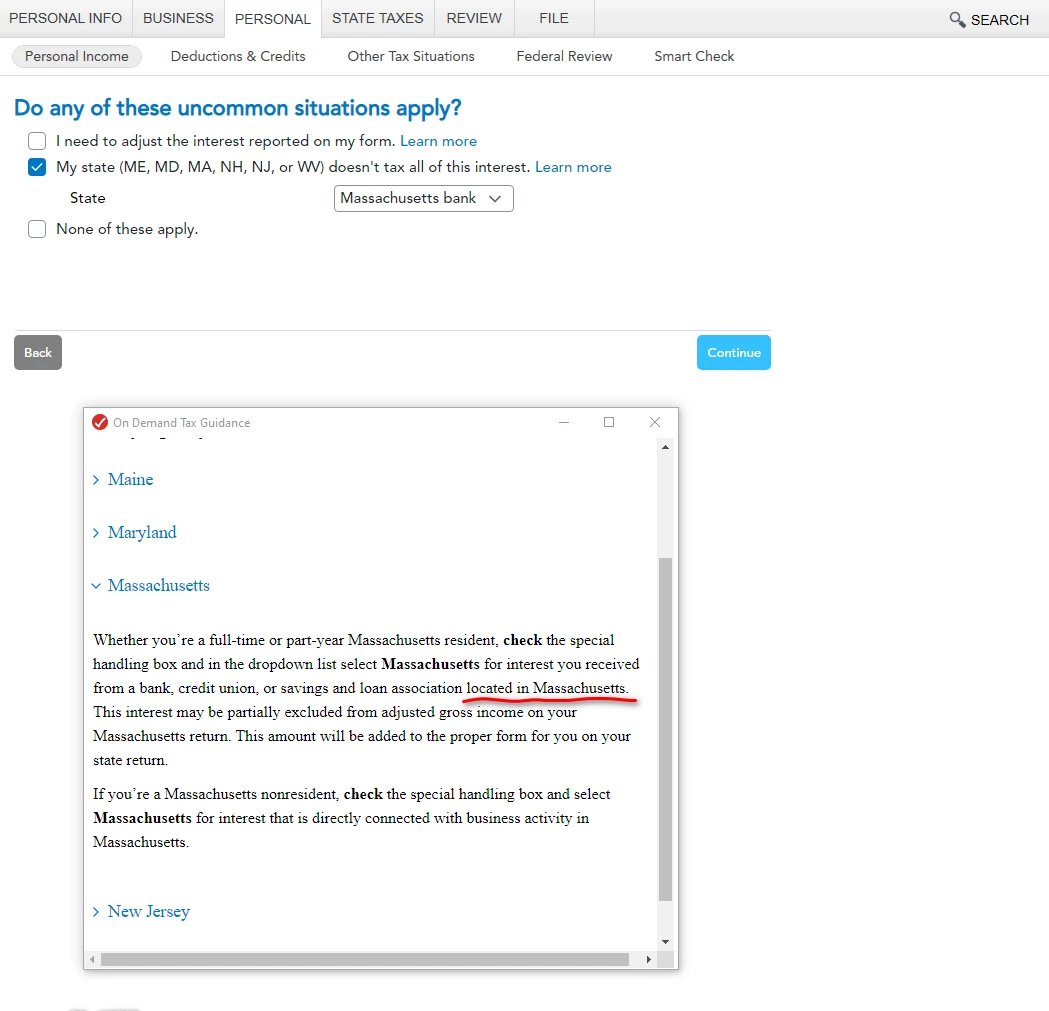Open Learn more about state interest taxation
Viewport: 1049px width, 1011px height.
pos(573,167)
